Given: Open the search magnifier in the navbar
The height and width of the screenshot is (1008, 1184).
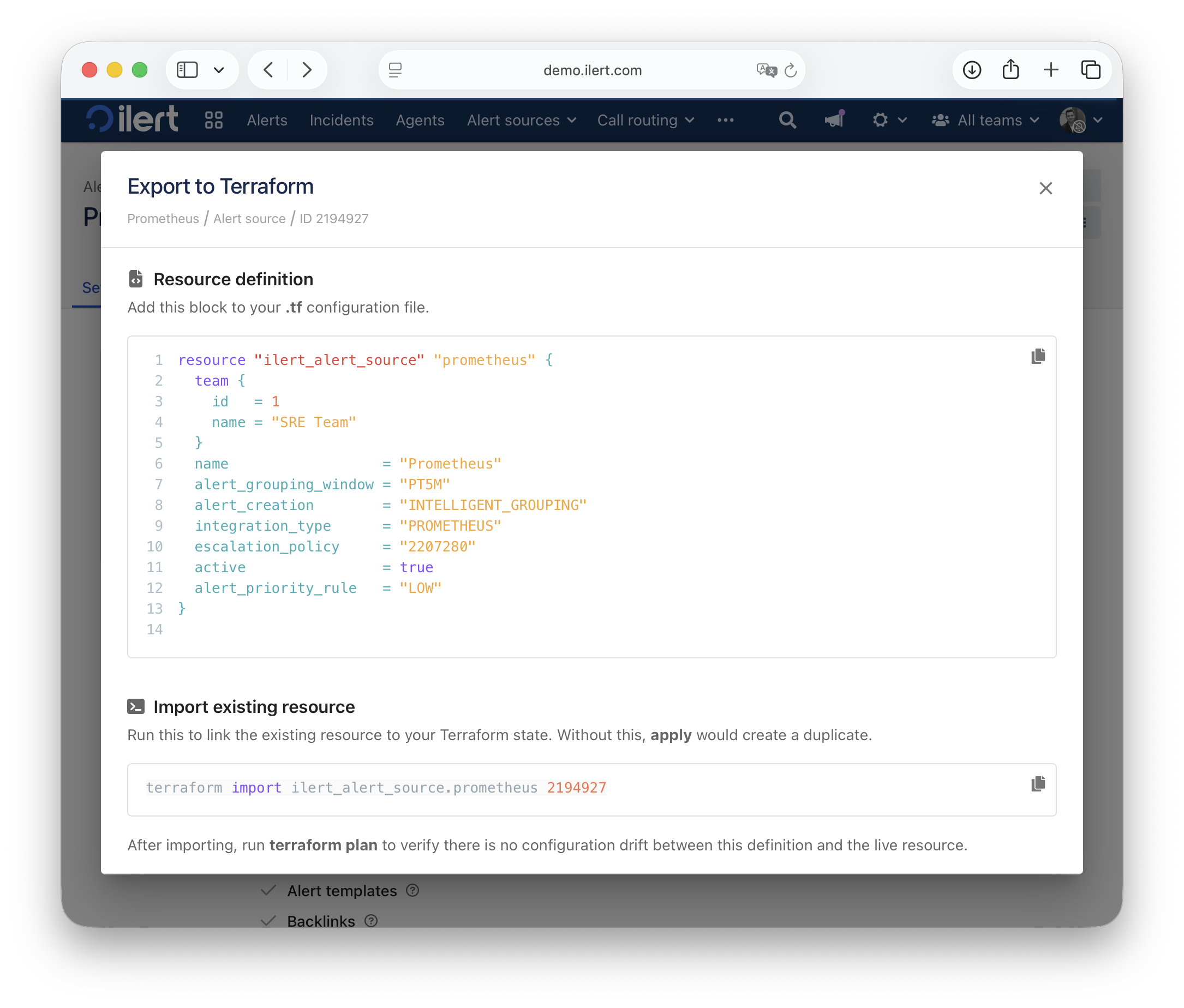Looking at the screenshot, I should pyautogui.click(x=787, y=120).
